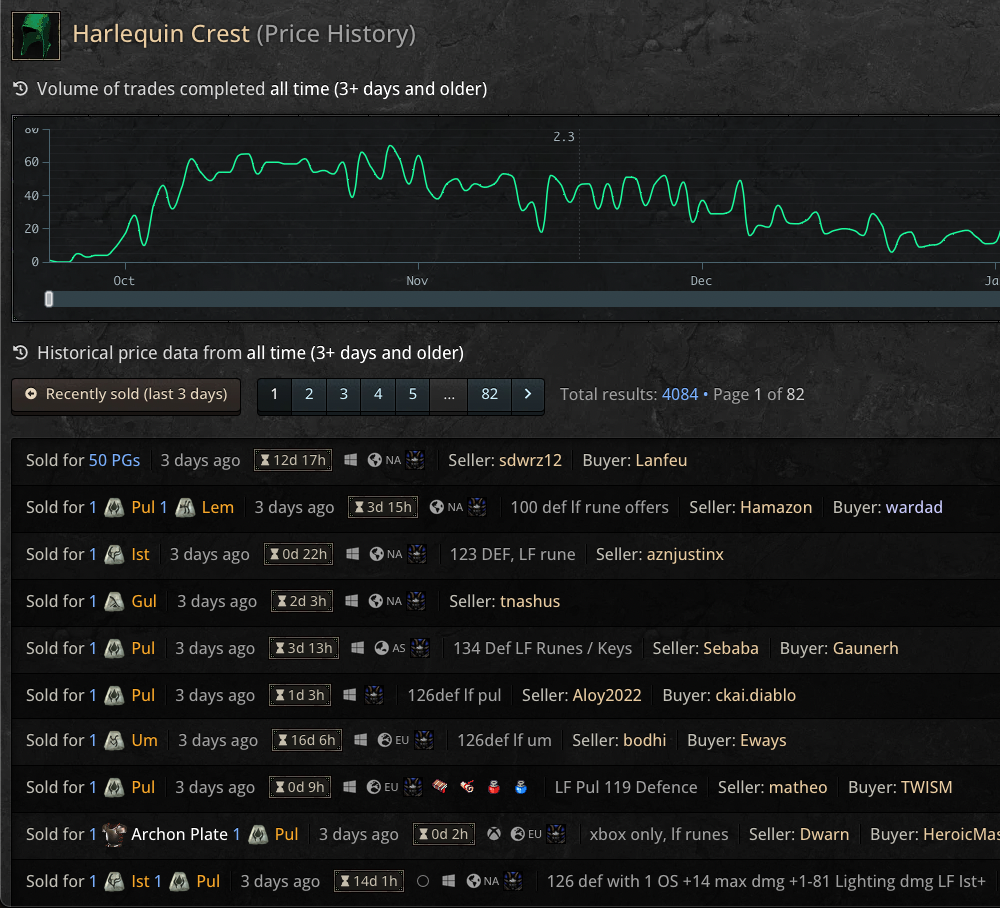
Task: Click the Xbox platform icon in Dwarn's listing
Action: click(494, 834)
